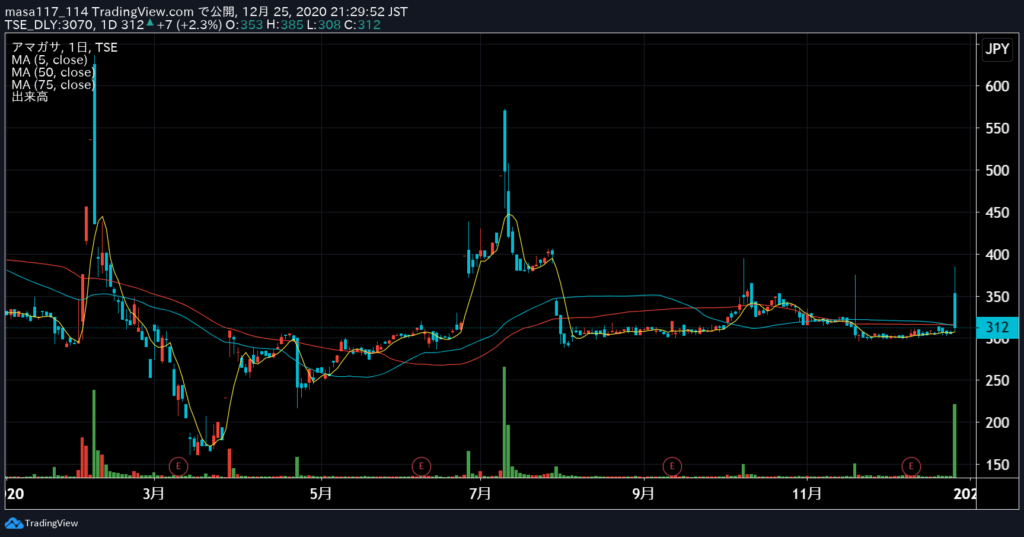Image resolution: width=1024 pixels, height=537 pixels.
Task: Open the TradingView logo link
Action: coord(41,523)
